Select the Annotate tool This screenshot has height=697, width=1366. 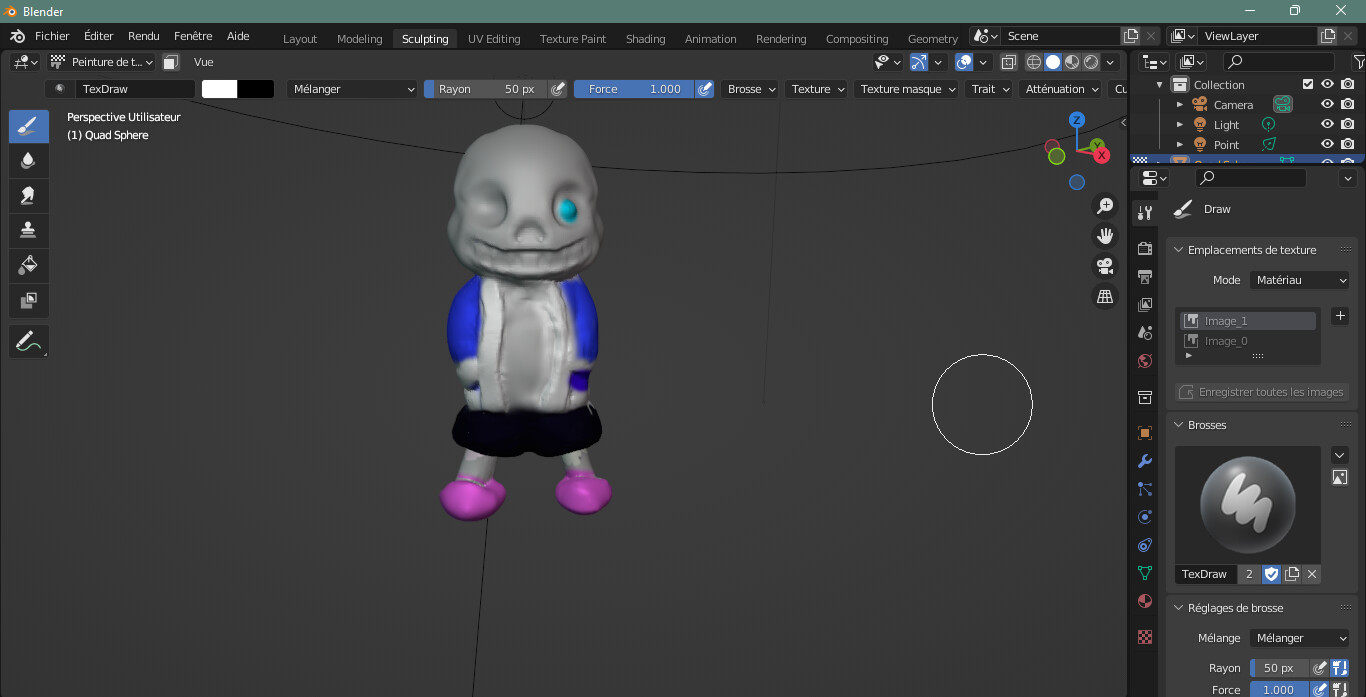point(28,341)
